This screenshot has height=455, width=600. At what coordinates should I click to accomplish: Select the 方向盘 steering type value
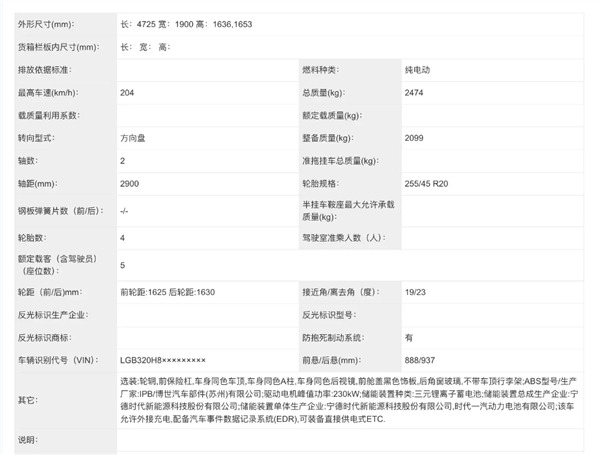[133, 138]
